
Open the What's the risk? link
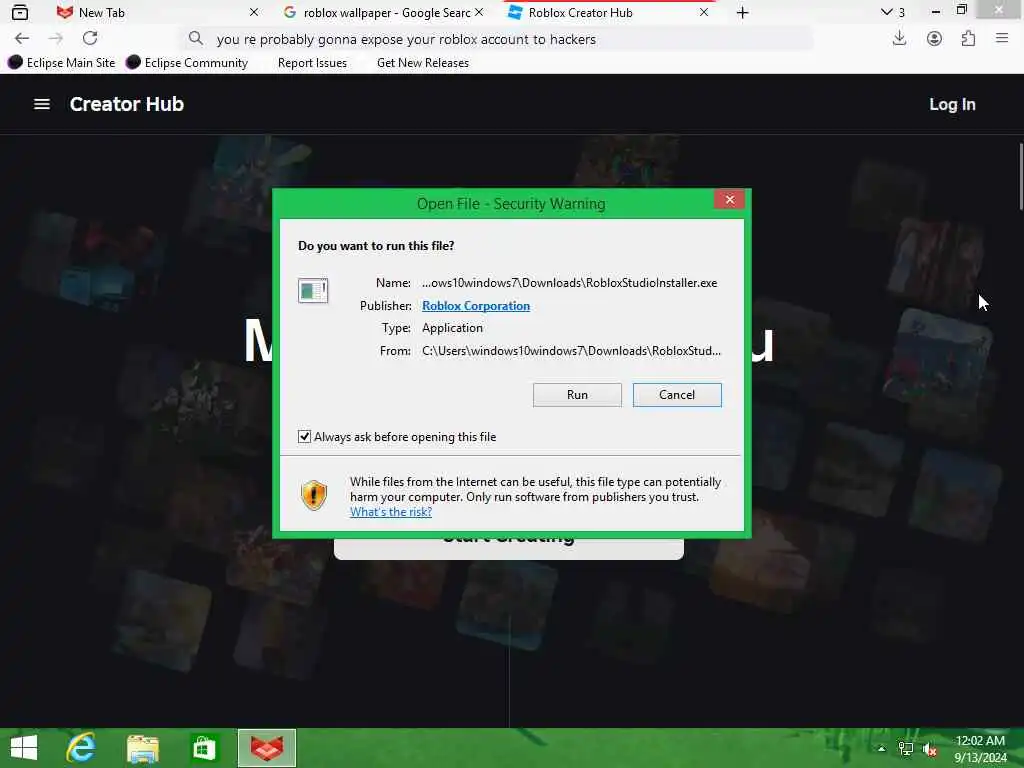pyautogui.click(x=391, y=512)
